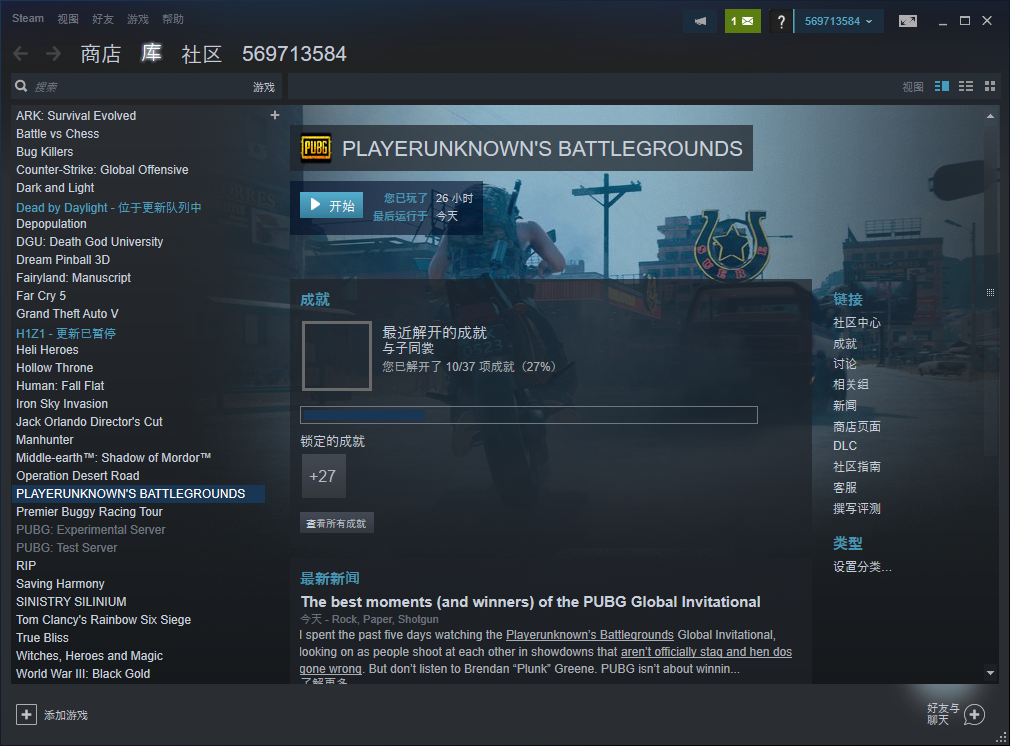Click the PUBG game logo icon
Screen dimensions: 1010x746
click(x=316, y=148)
